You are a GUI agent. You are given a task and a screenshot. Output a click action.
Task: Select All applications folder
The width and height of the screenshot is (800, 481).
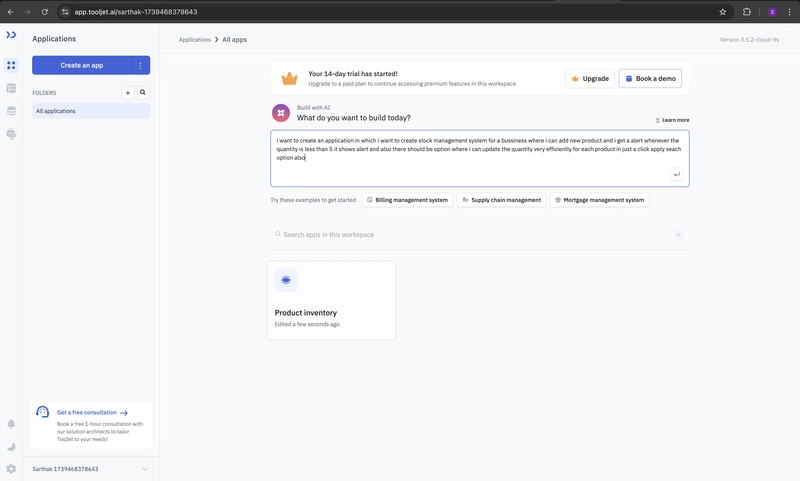91,111
